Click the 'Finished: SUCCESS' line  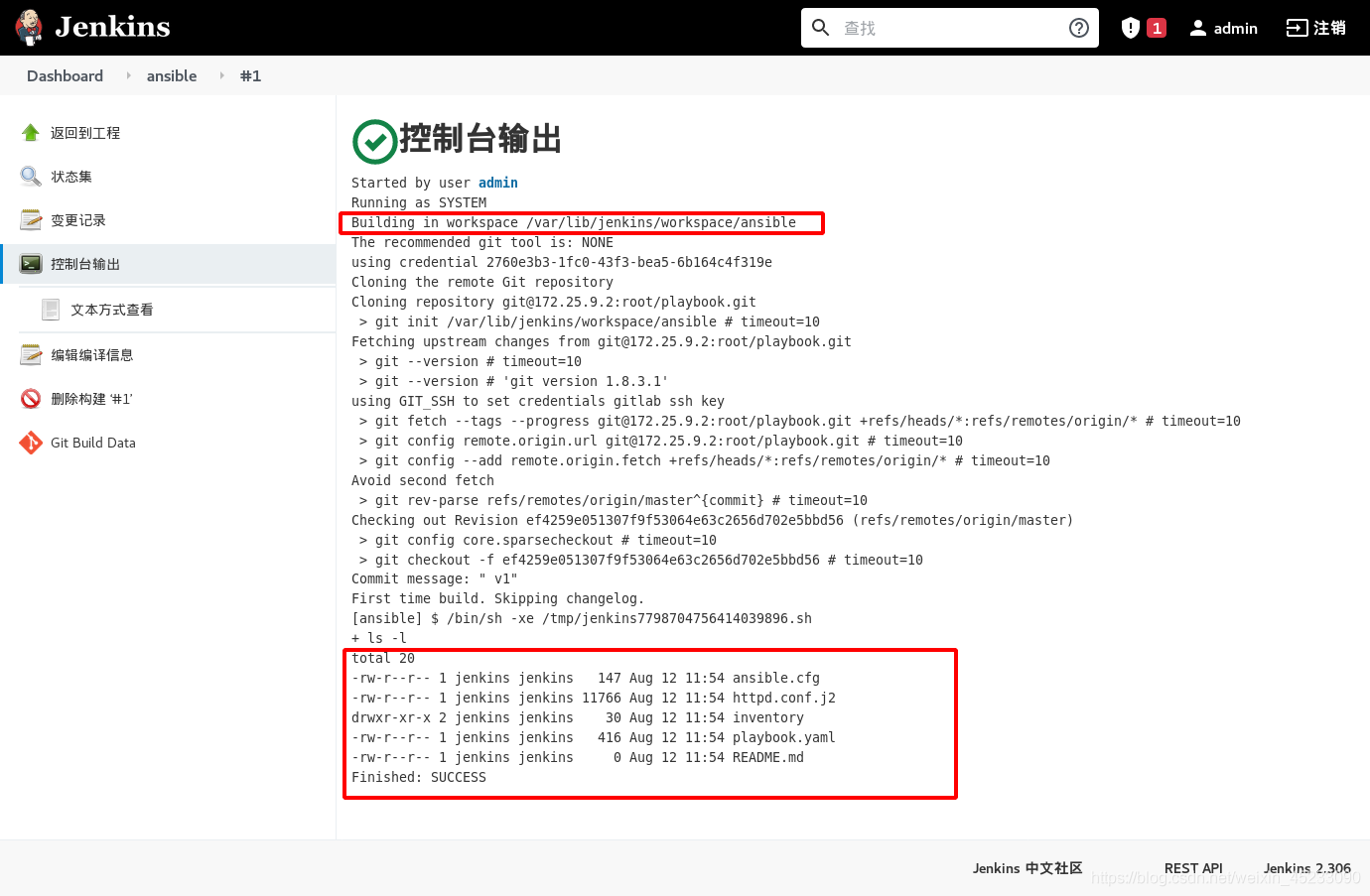coord(419,777)
